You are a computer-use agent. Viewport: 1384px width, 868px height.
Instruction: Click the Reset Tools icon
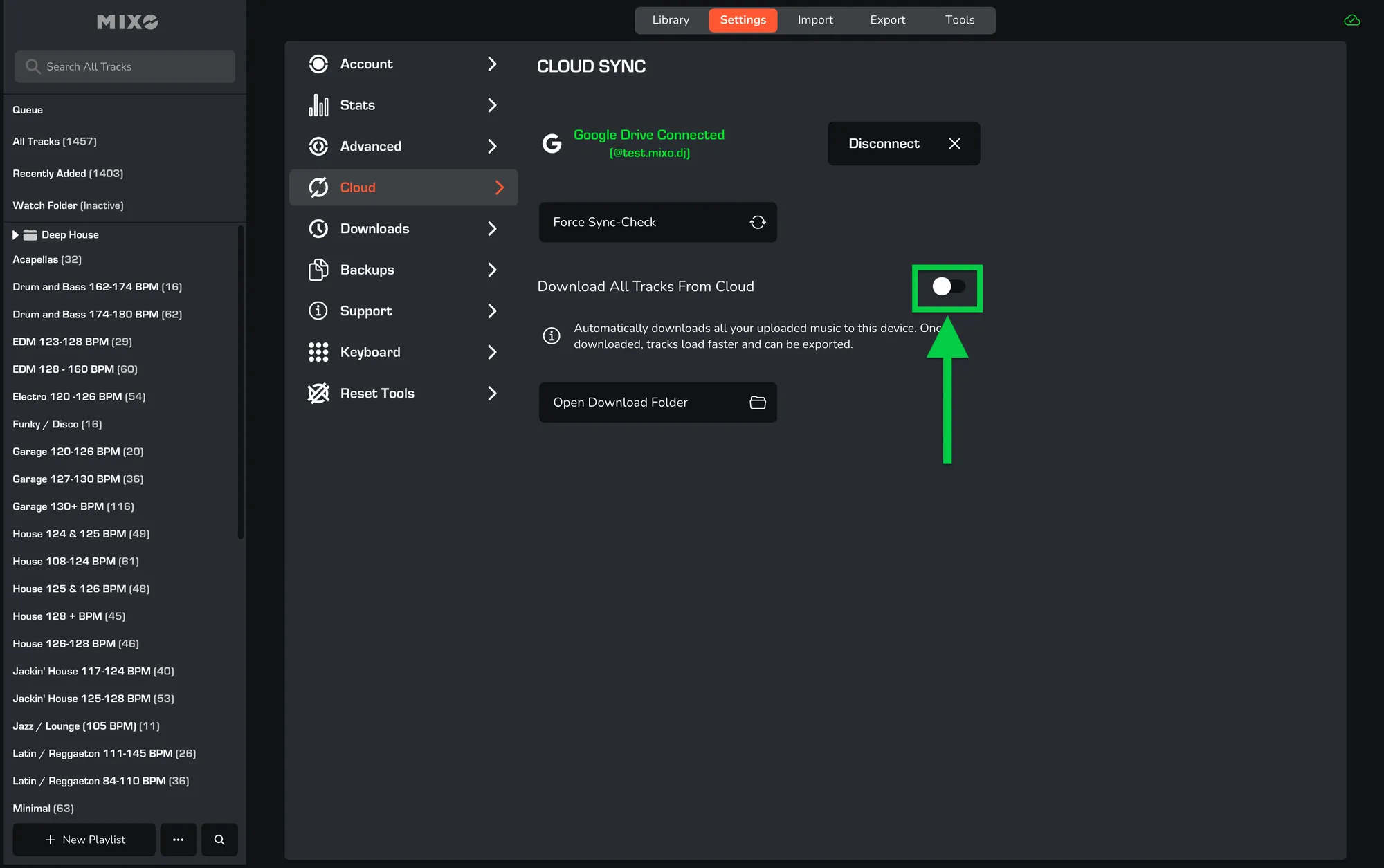[x=318, y=394]
